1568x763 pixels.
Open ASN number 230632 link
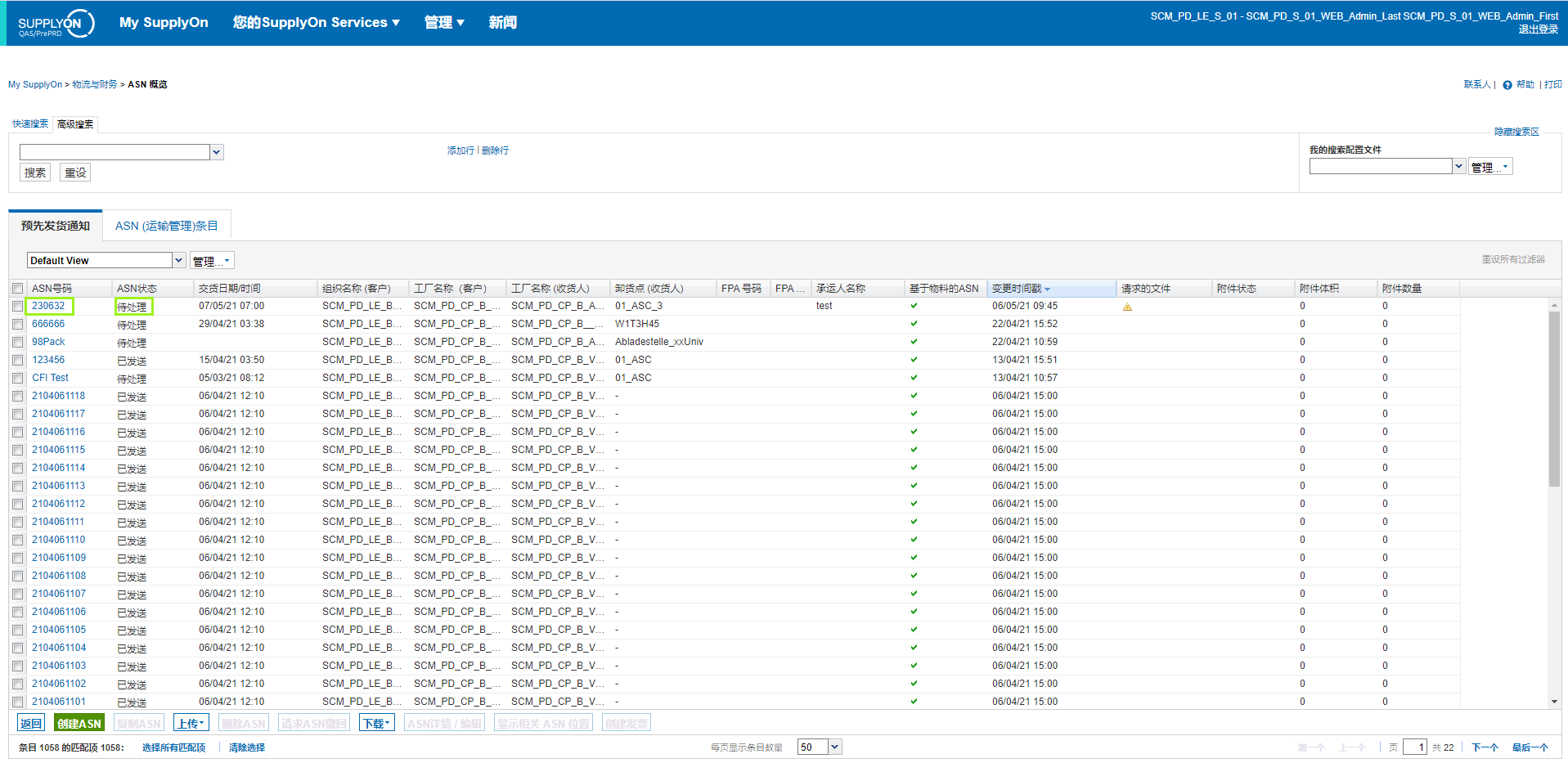point(48,306)
